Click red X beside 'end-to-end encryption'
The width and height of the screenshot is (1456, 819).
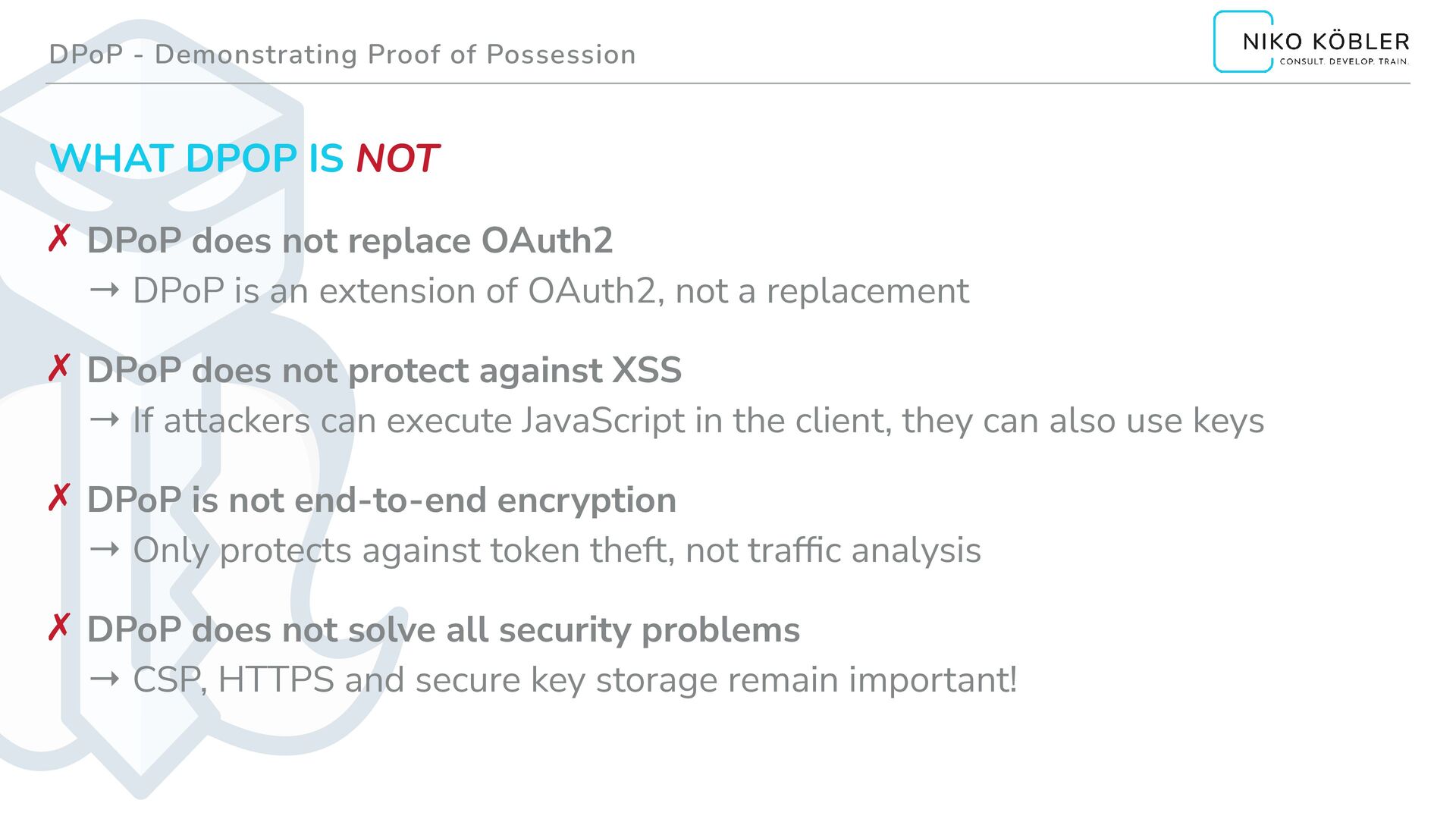[x=59, y=497]
